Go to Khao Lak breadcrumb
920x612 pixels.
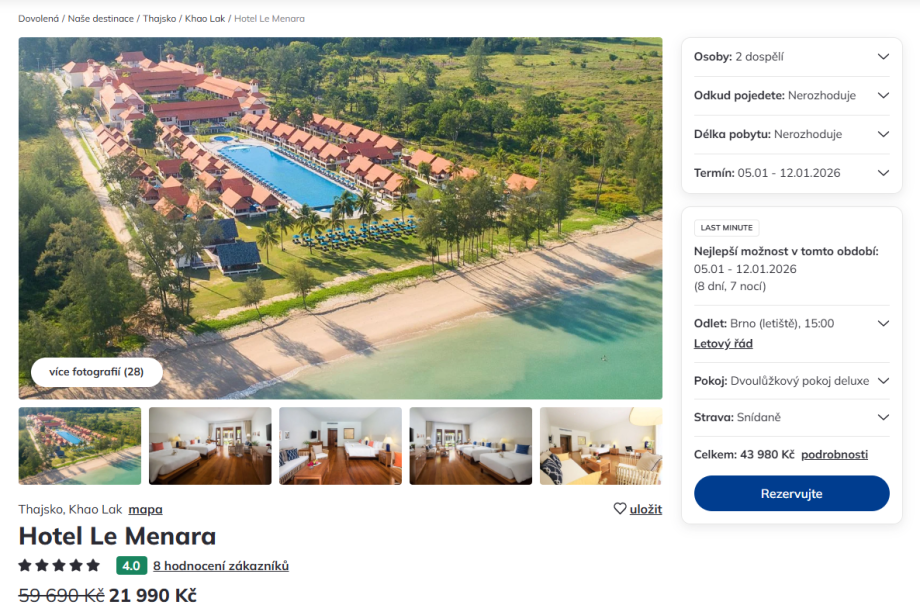point(205,19)
